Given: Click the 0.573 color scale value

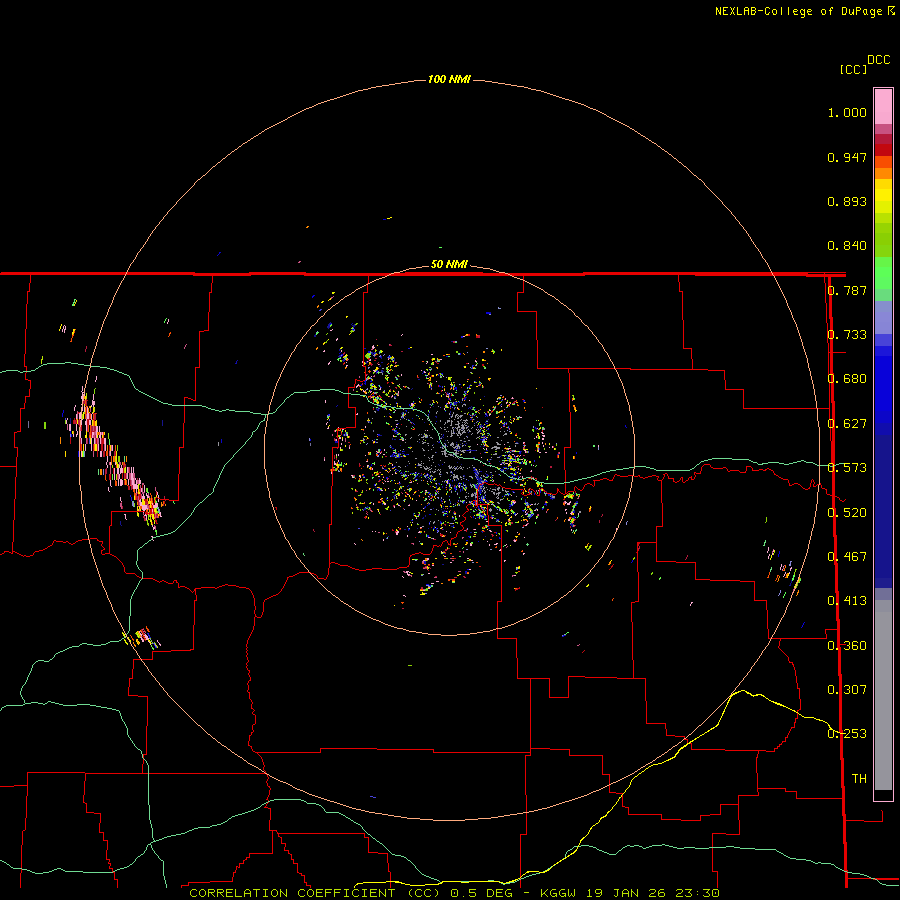Looking at the screenshot, I should 847,468.
